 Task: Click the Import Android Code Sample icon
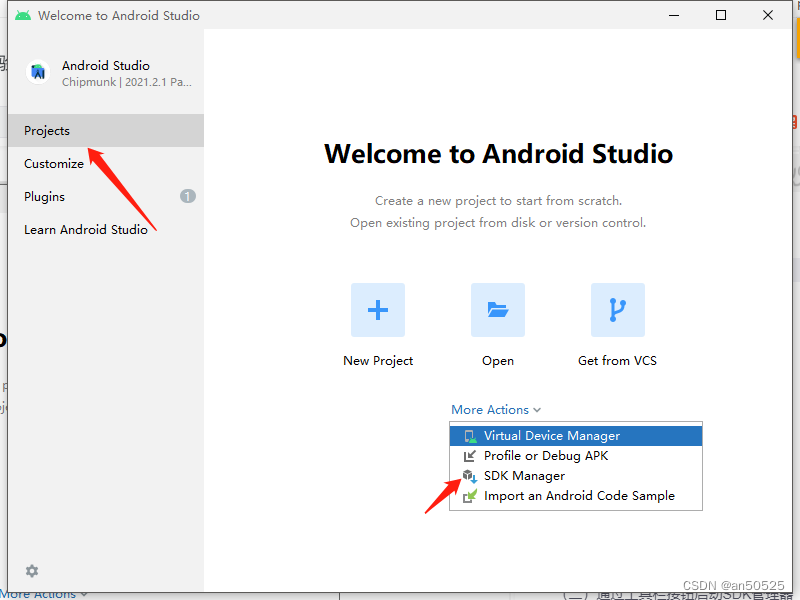[469, 496]
